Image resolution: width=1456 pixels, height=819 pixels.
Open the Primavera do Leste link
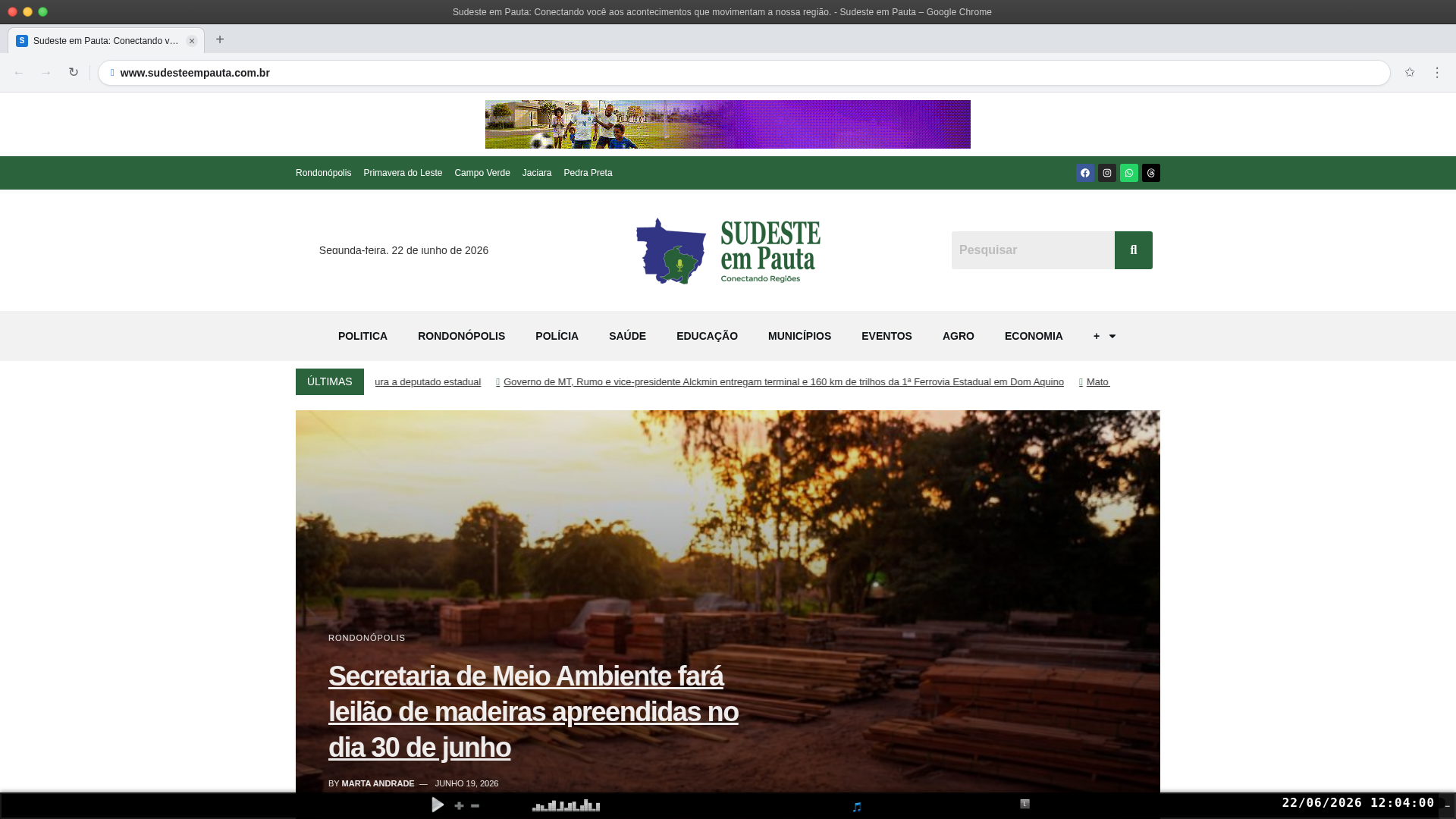click(403, 173)
